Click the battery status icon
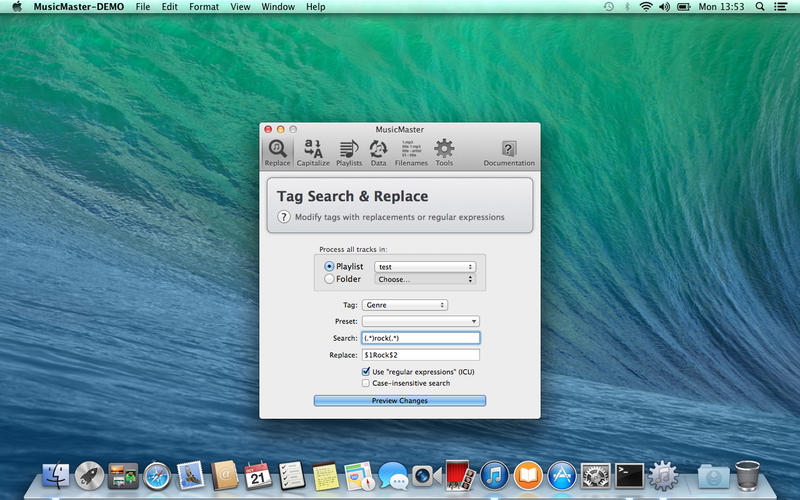This screenshot has height=500, width=800. pos(683,7)
